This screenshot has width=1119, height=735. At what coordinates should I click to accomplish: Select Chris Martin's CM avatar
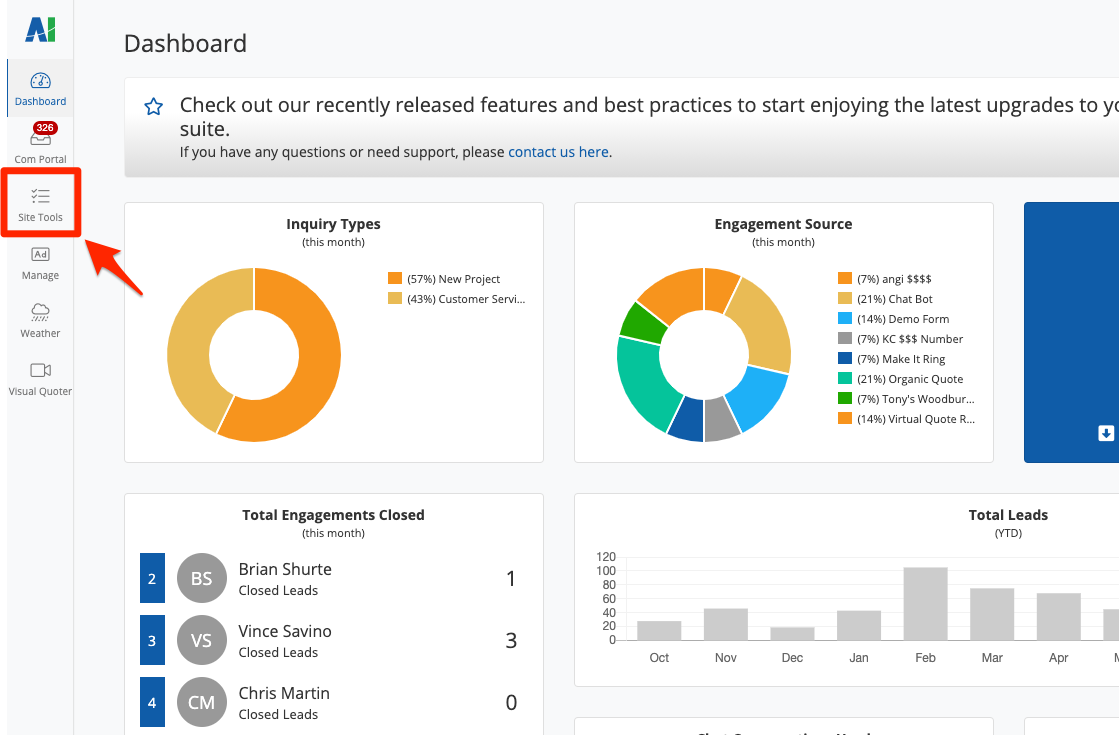(x=202, y=703)
